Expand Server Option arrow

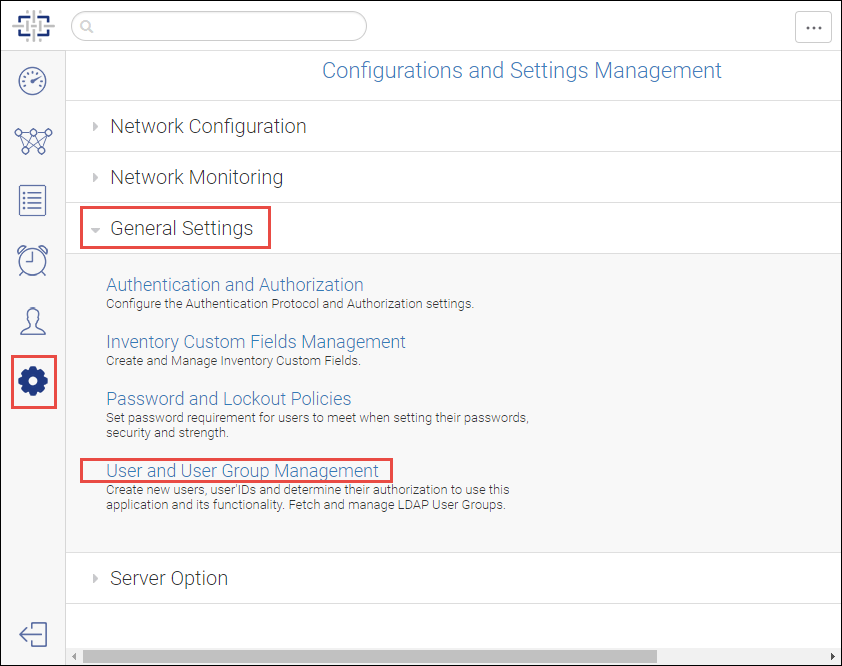click(x=95, y=578)
